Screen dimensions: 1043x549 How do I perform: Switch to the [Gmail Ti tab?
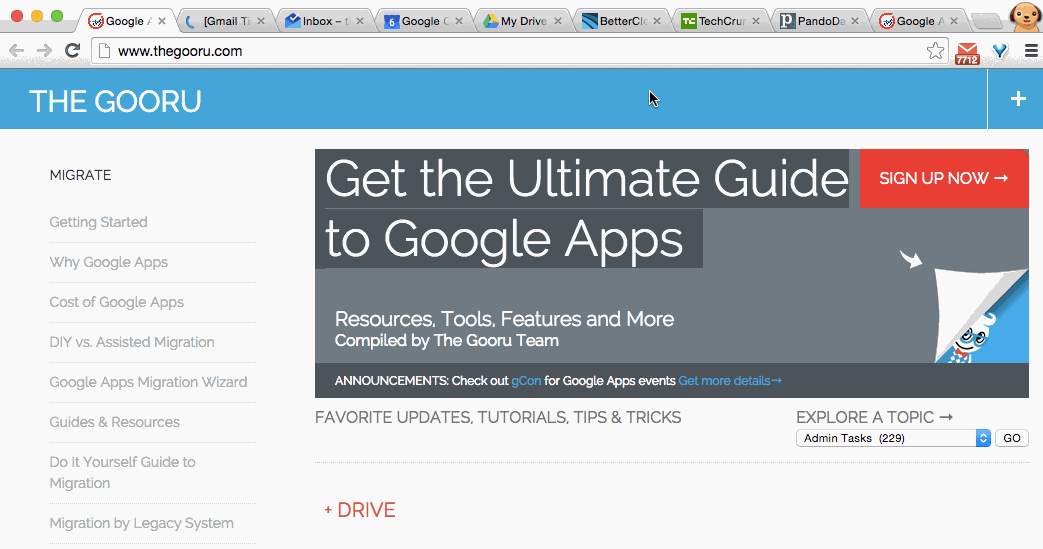(x=224, y=21)
